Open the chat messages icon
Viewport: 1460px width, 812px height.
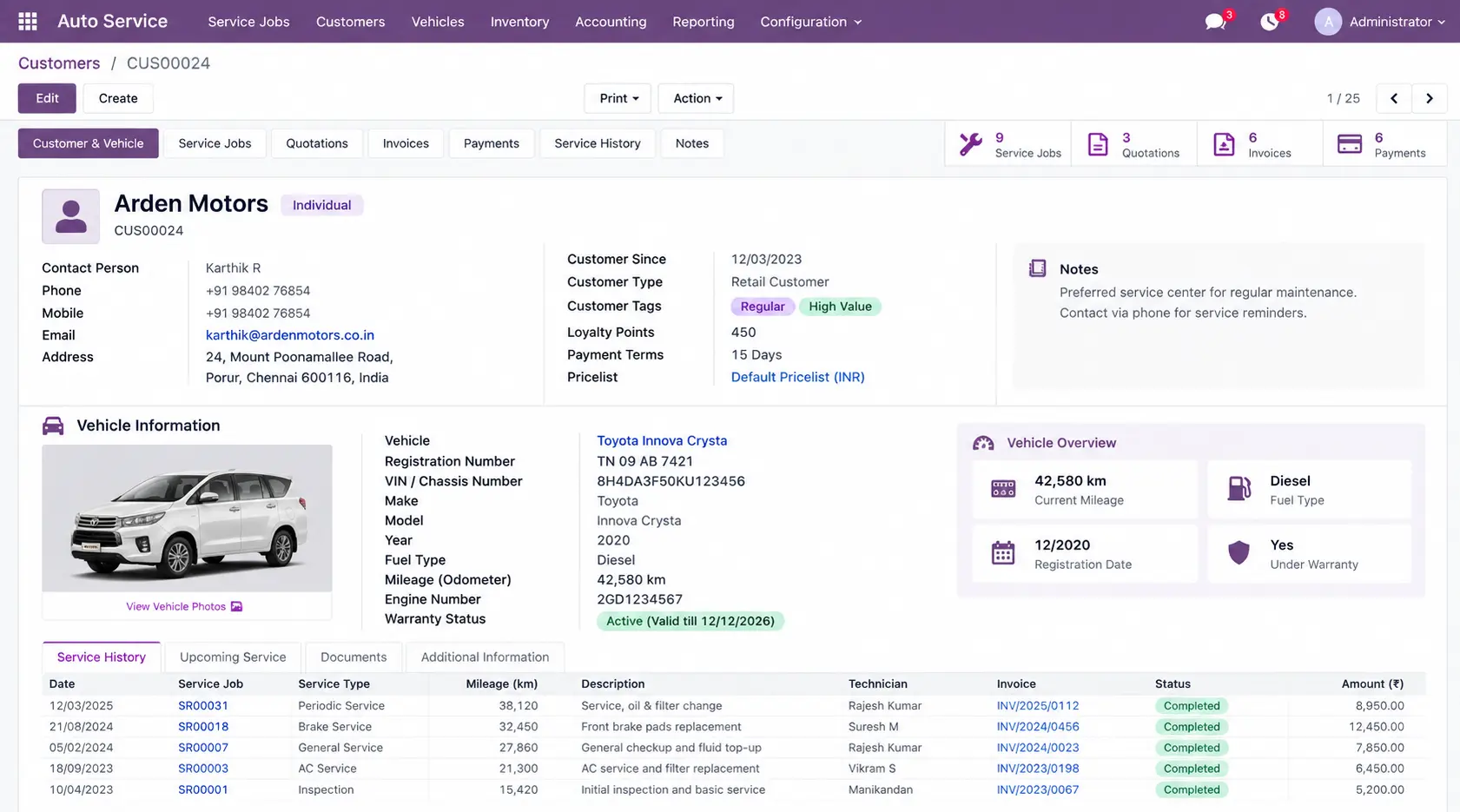point(1215,22)
